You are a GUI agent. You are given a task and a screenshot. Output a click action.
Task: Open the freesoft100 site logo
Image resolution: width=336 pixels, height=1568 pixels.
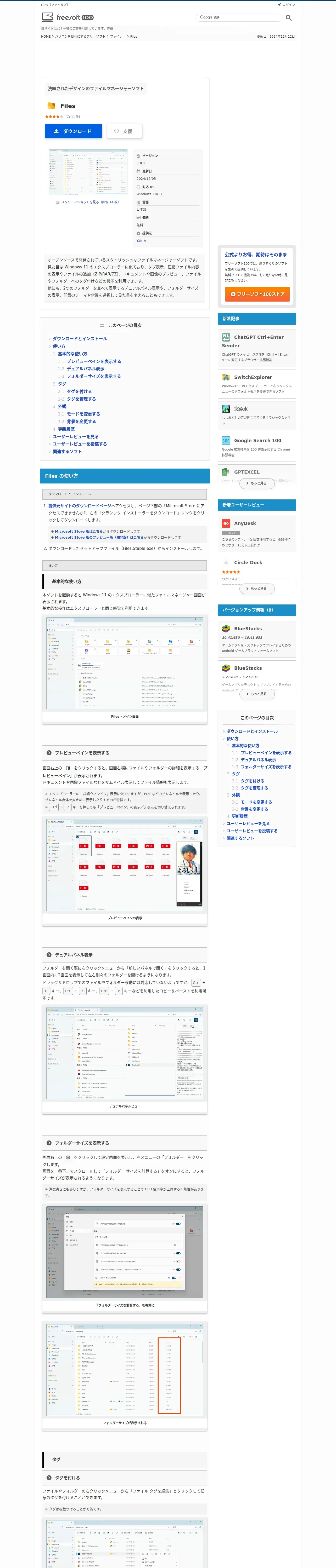[68, 18]
